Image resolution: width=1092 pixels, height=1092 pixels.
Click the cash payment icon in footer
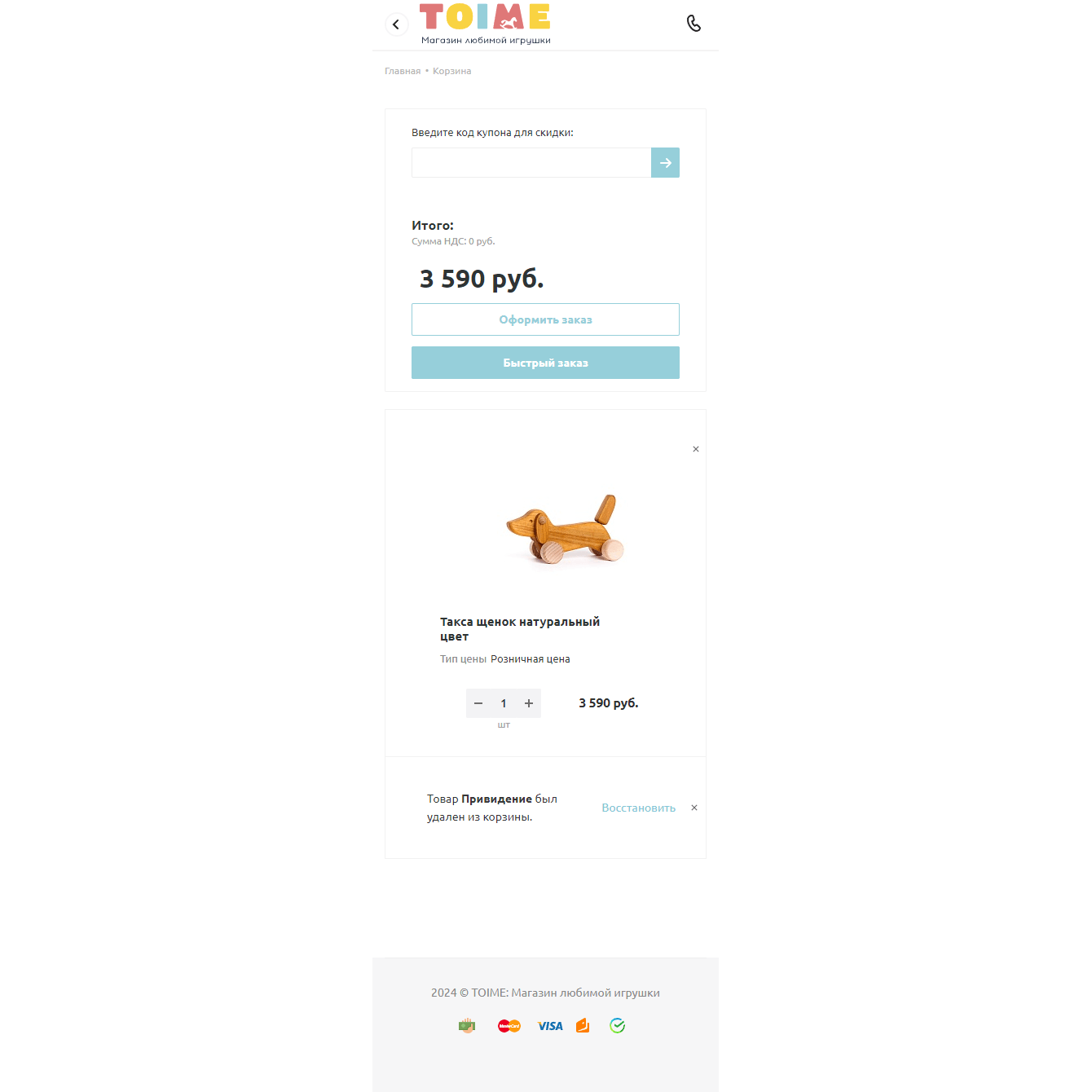(467, 1026)
